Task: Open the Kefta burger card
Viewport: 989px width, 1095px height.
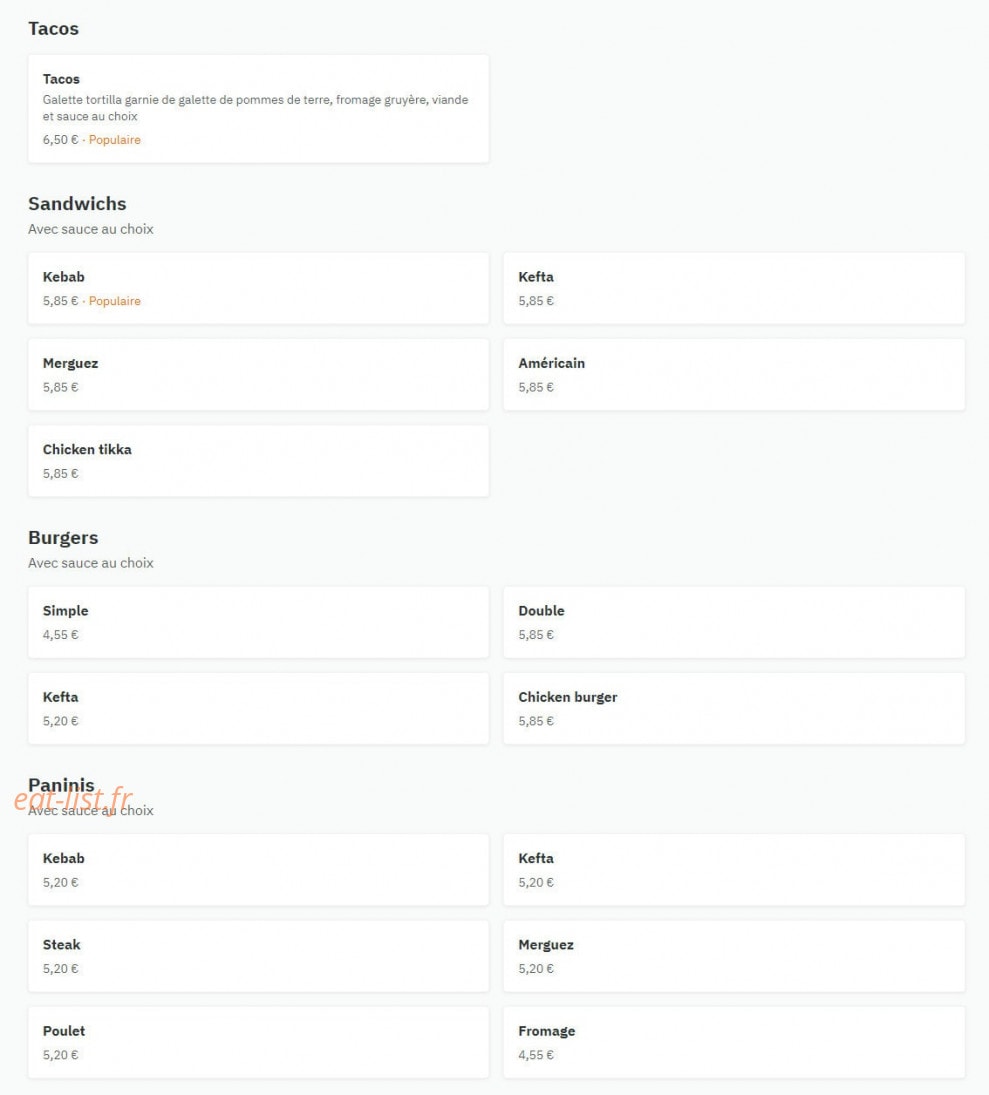Action: coord(258,709)
